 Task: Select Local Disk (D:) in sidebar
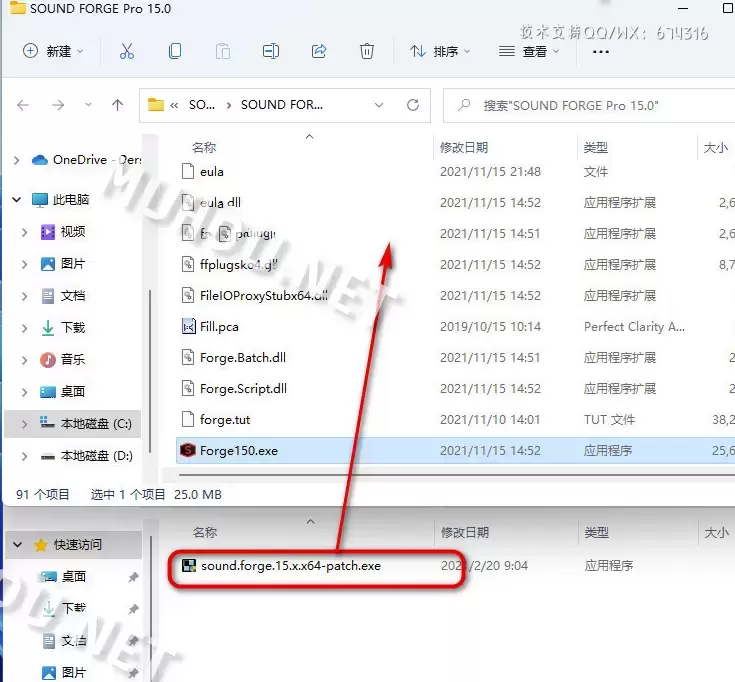click(x=86, y=456)
